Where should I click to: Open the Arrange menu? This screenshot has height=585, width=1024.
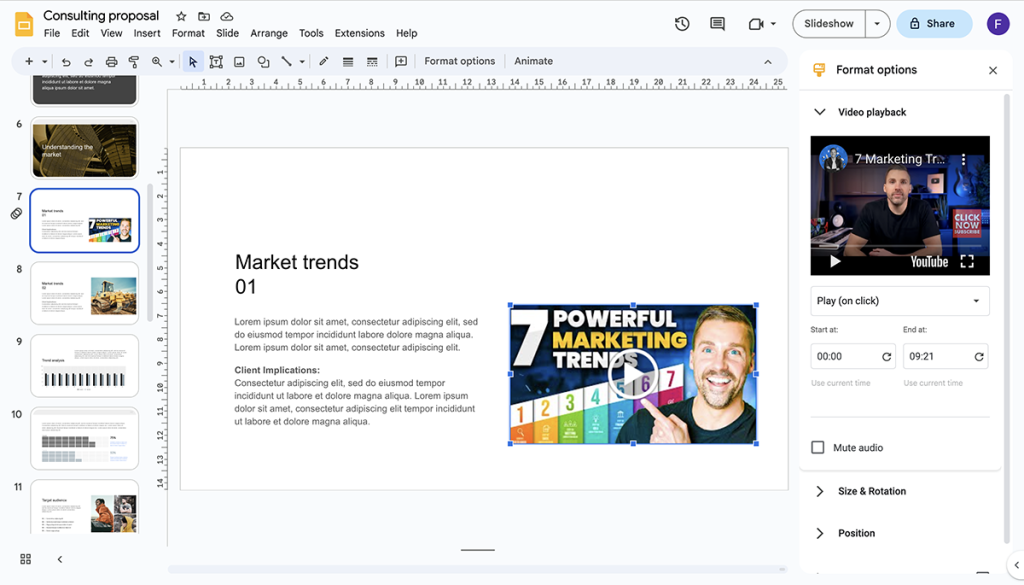point(268,33)
